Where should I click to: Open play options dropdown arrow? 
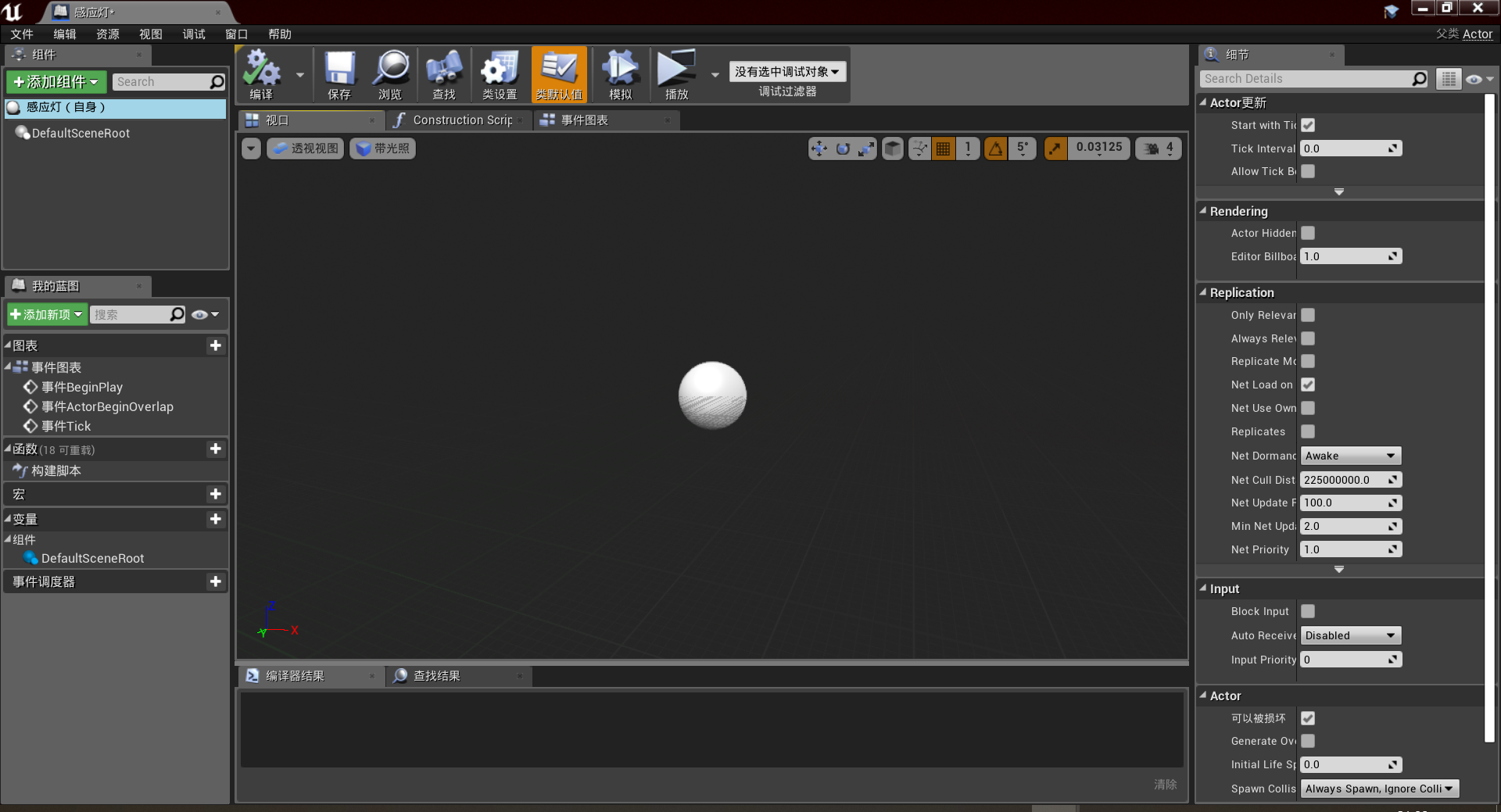click(x=715, y=75)
